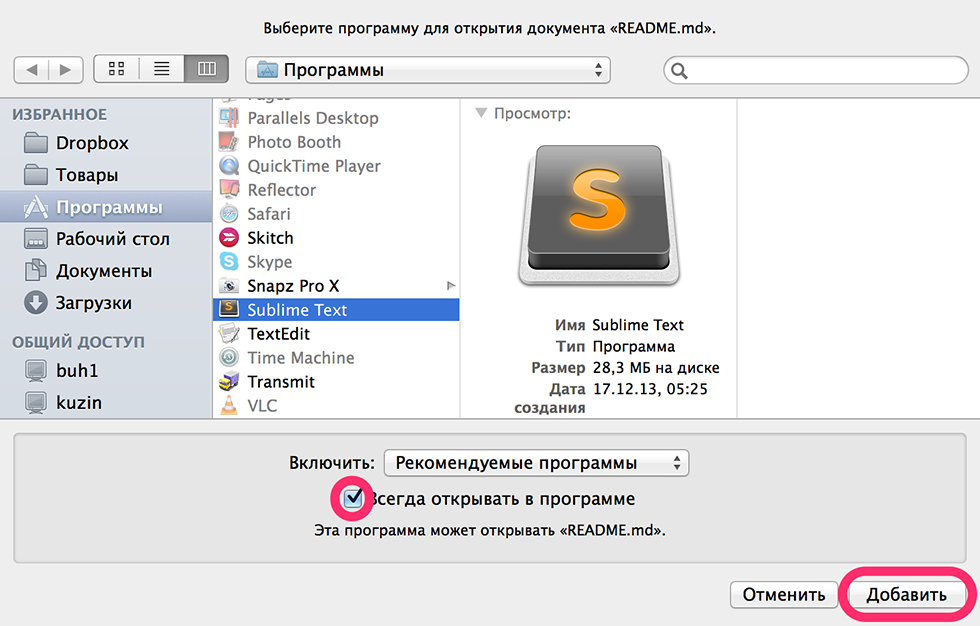
Task: Expand Snapz Pro X folder arrow
Action: (x=451, y=286)
